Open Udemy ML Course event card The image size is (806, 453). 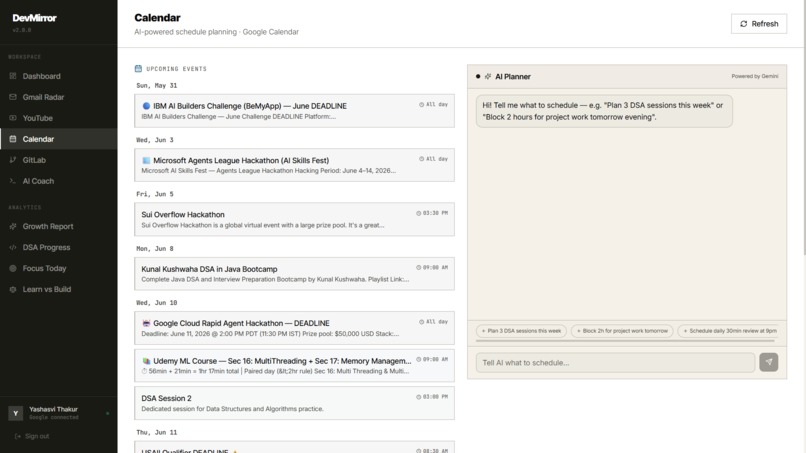(294, 366)
